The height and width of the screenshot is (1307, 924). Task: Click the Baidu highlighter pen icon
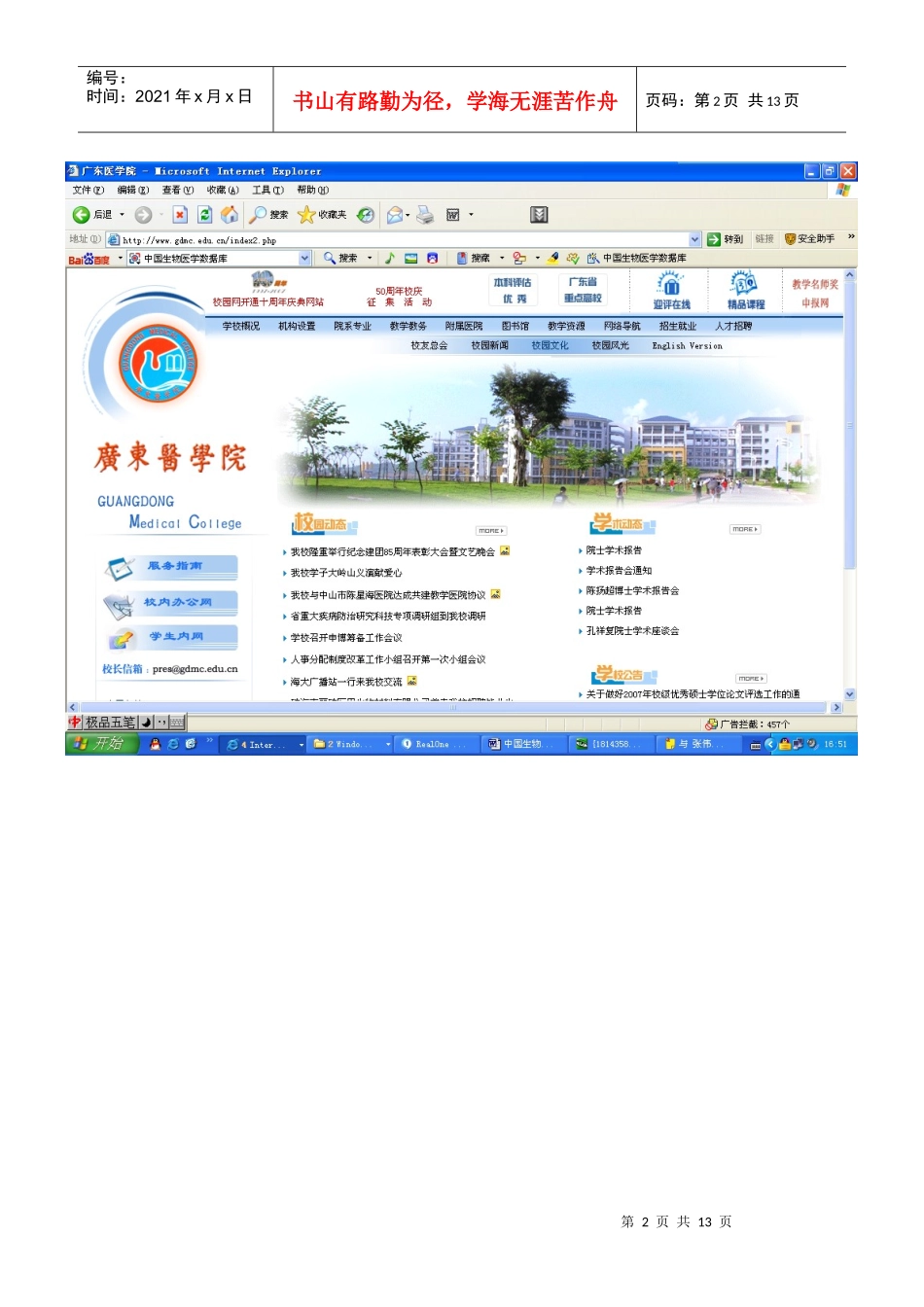click(552, 259)
